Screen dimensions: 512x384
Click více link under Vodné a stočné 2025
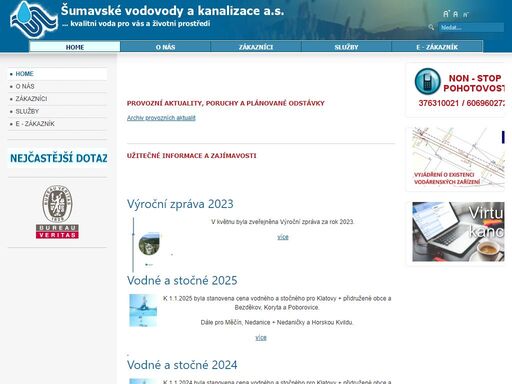(x=261, y=338)
